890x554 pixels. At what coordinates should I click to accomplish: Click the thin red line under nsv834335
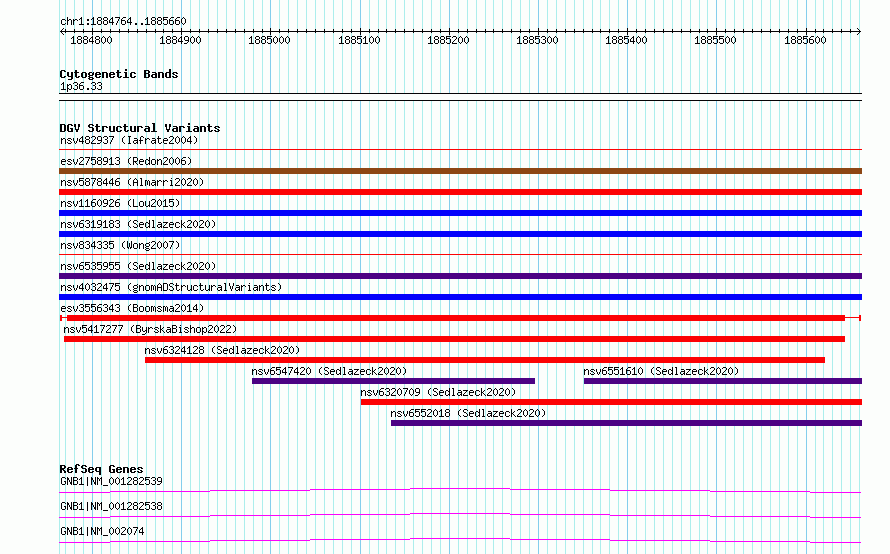pyautogui.click(x=460, y=255)
